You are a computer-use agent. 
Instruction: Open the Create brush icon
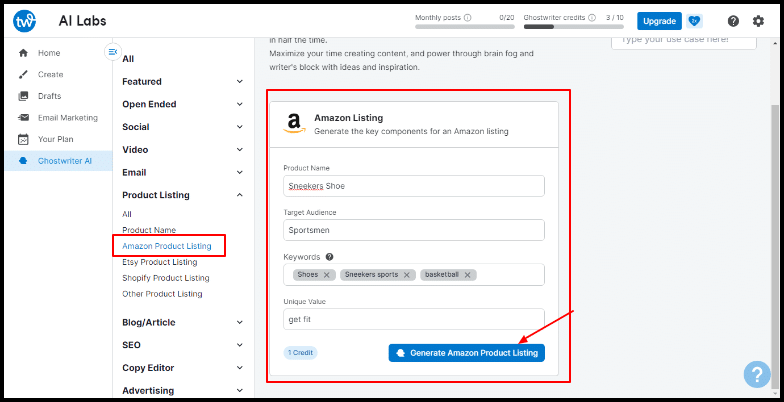(23, 74)
